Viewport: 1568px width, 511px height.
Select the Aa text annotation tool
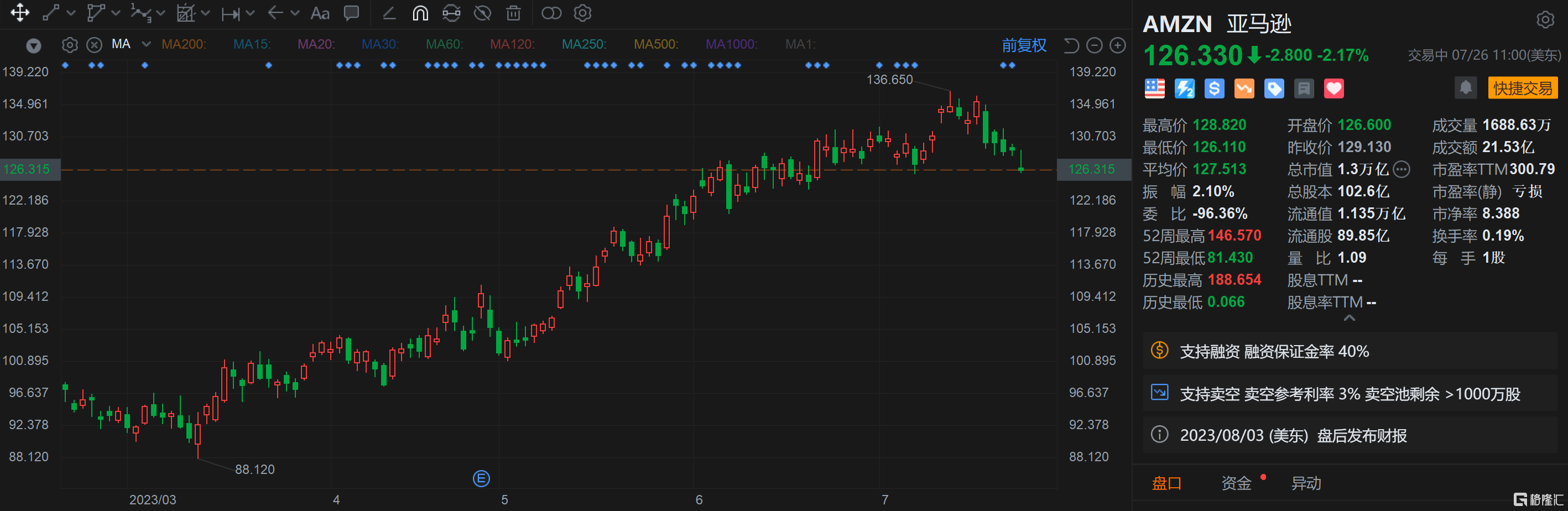320,13
